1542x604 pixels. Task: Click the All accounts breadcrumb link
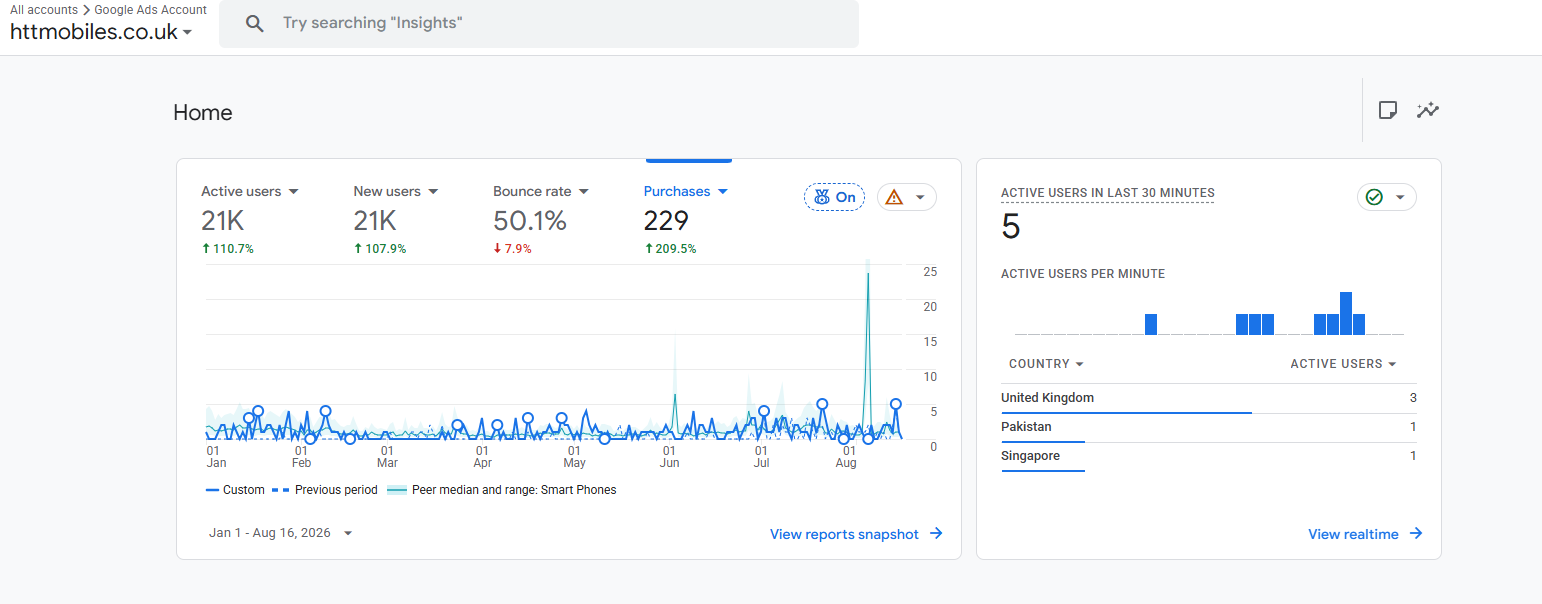pos(44,10)
